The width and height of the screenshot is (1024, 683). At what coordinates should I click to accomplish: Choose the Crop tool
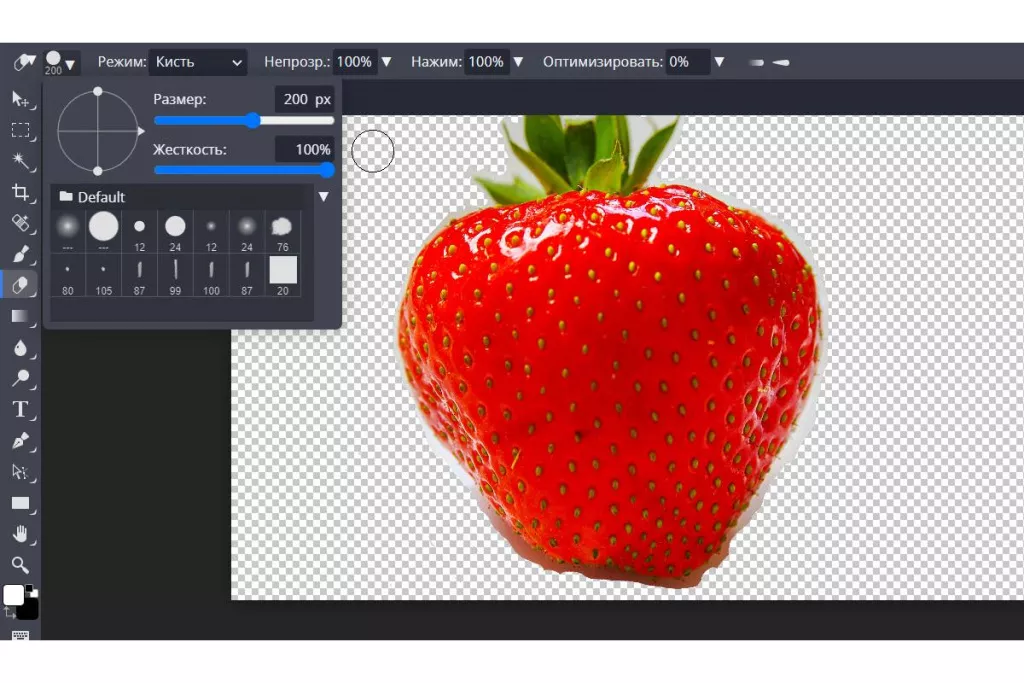(20, 192)
